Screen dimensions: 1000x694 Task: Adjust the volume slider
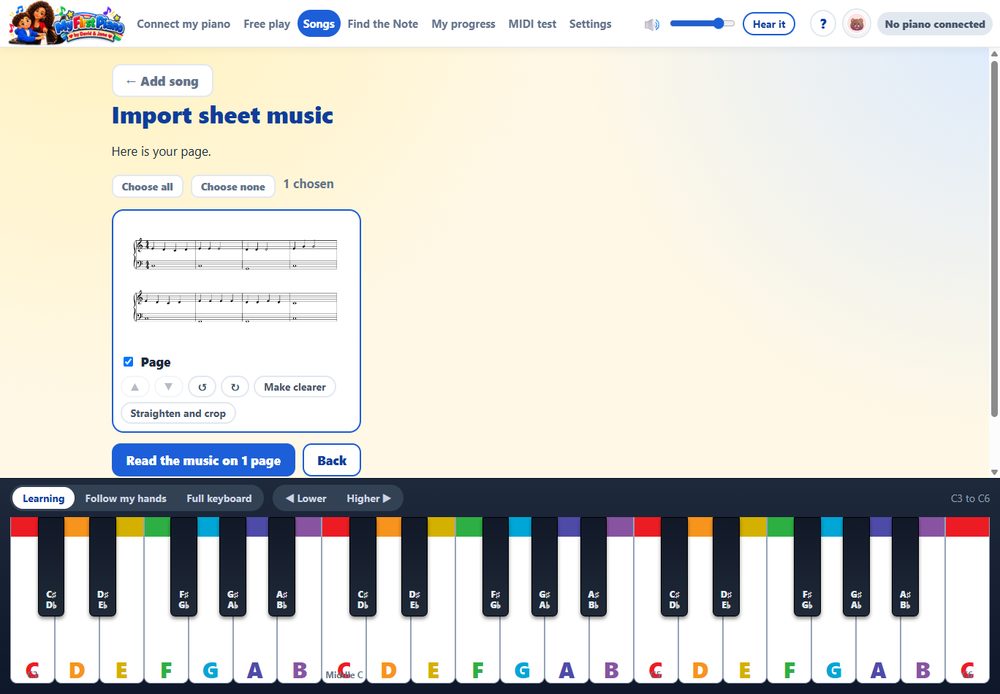click(702, 24)
